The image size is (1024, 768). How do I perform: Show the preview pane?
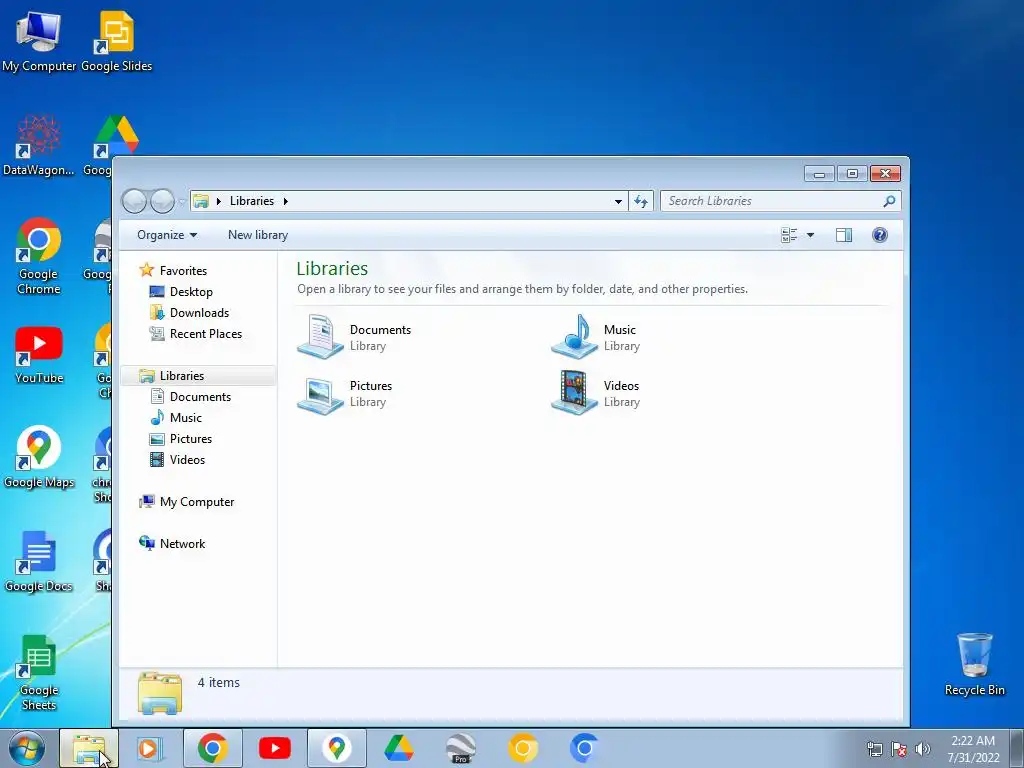tap(844, 235)
